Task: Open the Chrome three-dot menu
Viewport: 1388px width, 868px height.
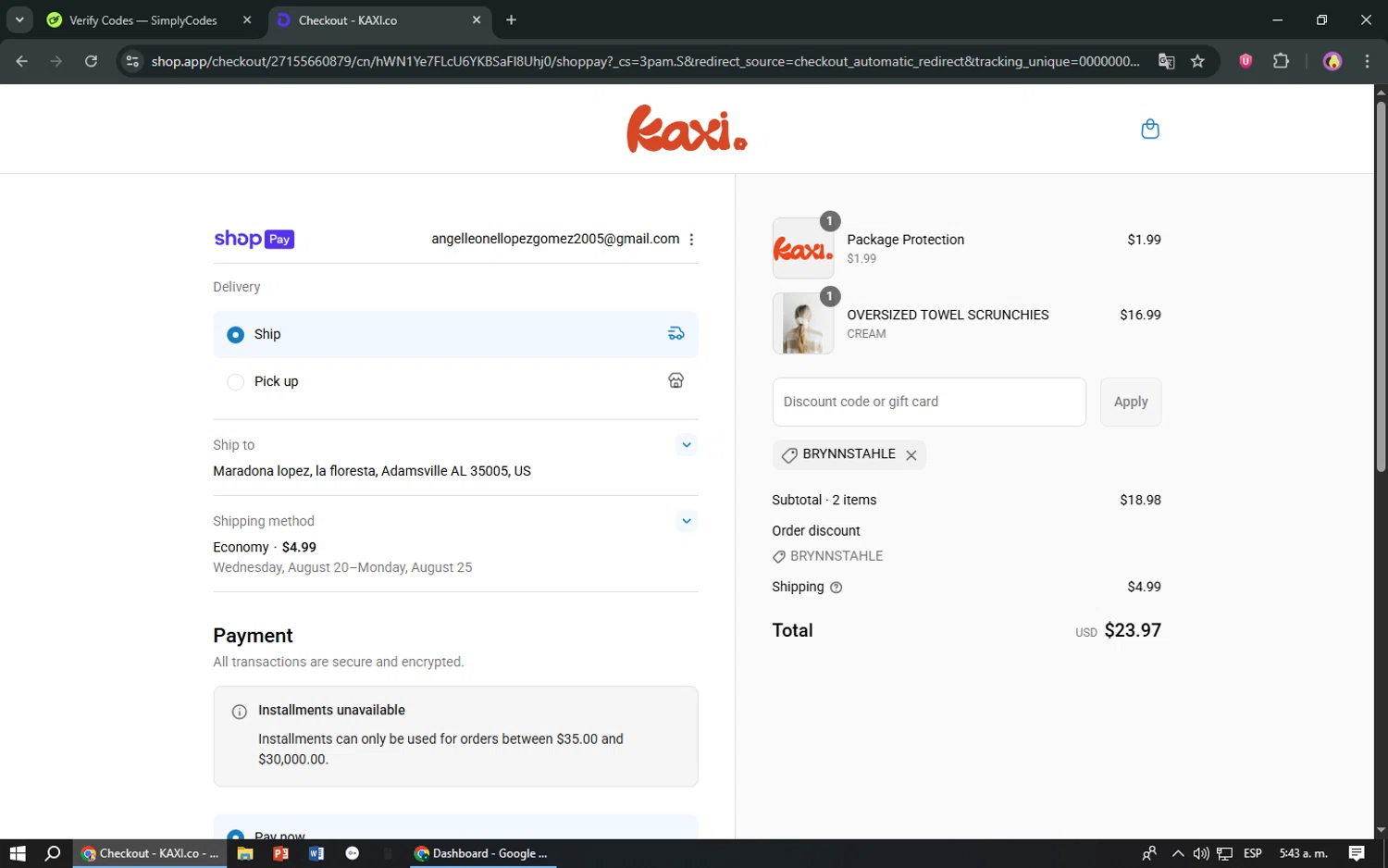Action: pos(1367,61)
